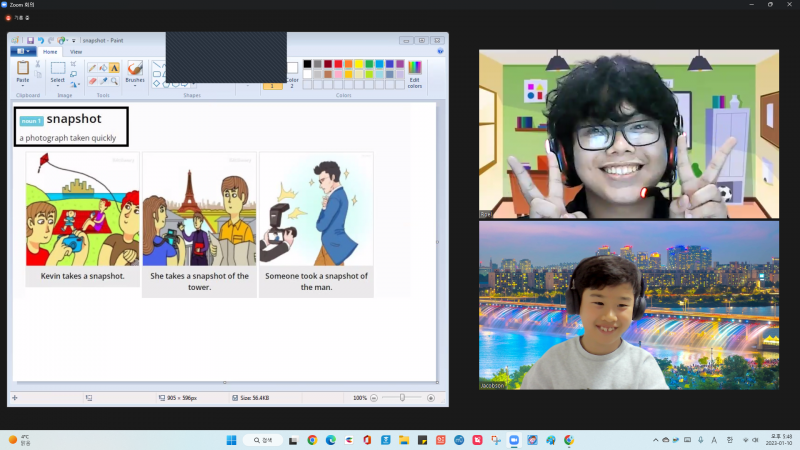The width and height of the screenshot is (800, 450).
Task: Open the Edit colors dialog
Action: pyautogui.click(x=414, y=73)
